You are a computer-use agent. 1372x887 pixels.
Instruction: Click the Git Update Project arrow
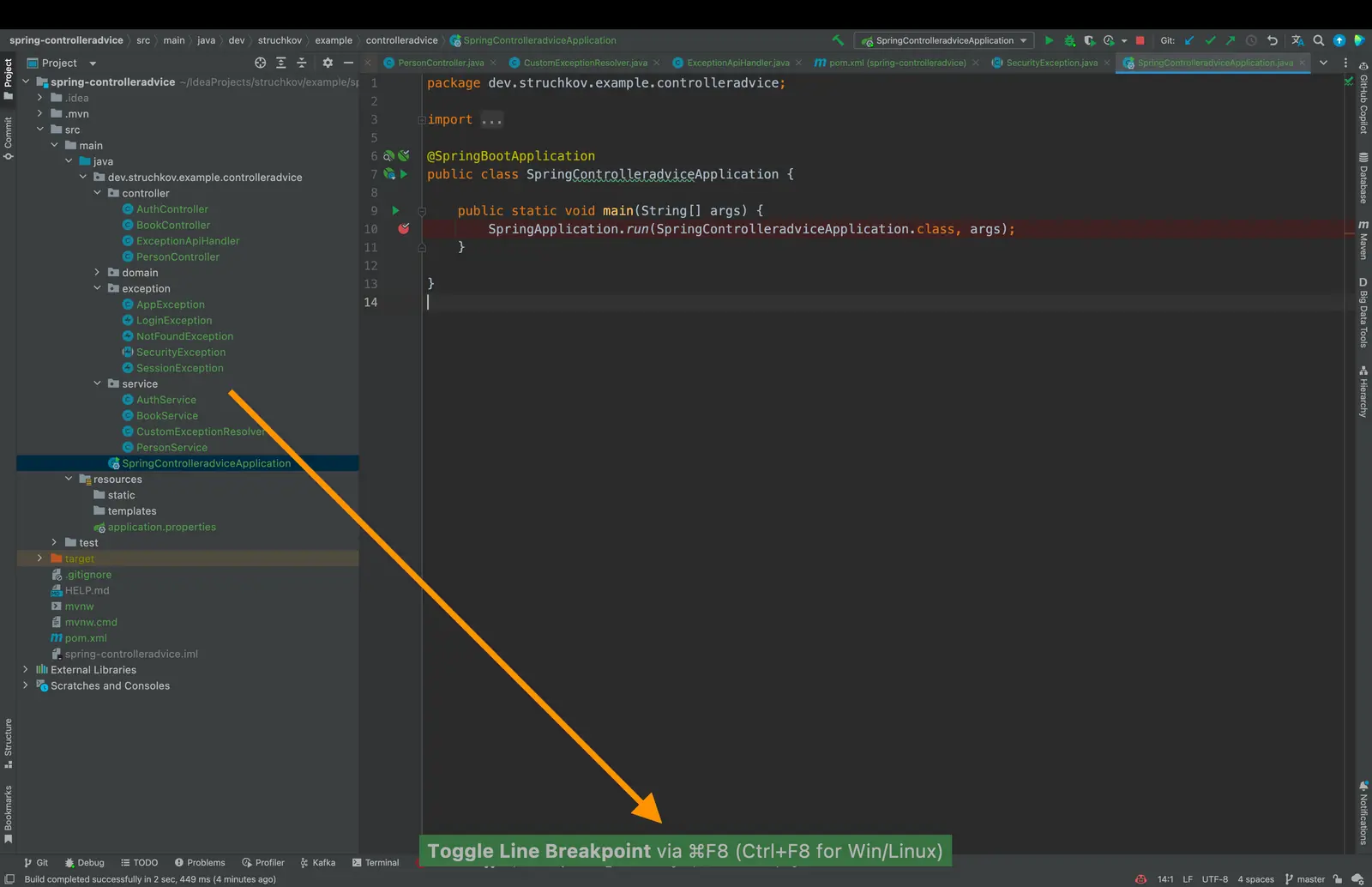pyautogui.click(x=1189, y=40)
